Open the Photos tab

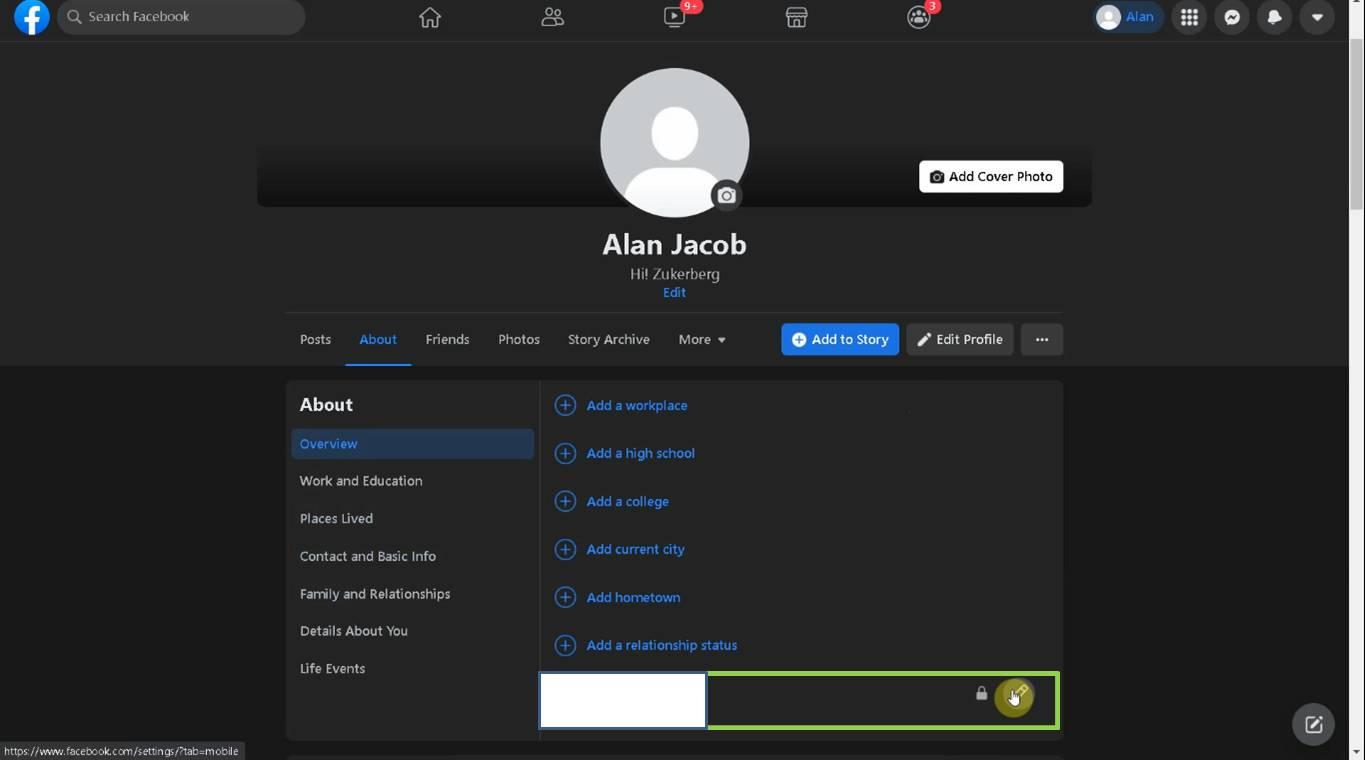[519, 339]
